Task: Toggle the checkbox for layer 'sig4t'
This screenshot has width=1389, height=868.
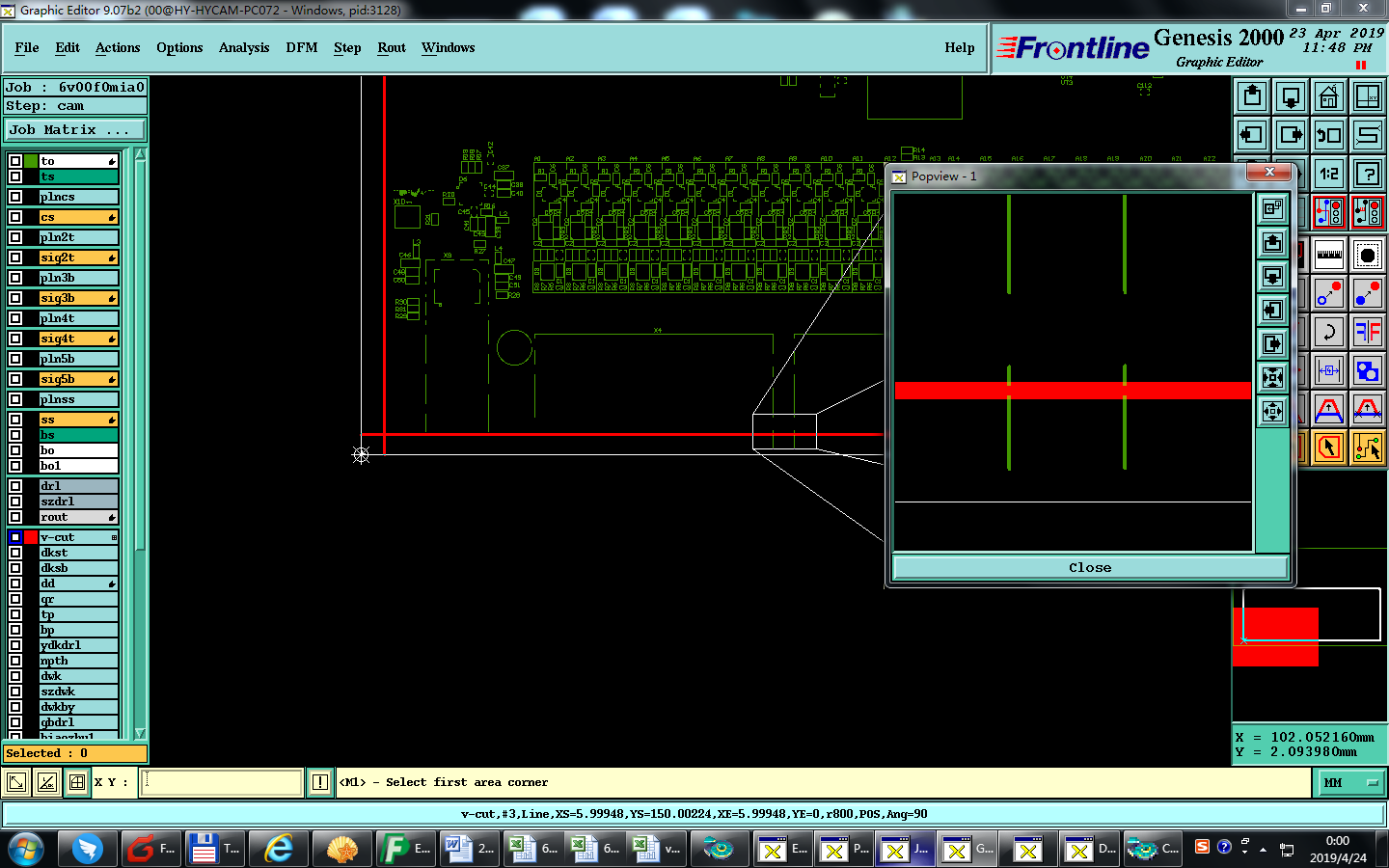Action: tap(15, 339)
